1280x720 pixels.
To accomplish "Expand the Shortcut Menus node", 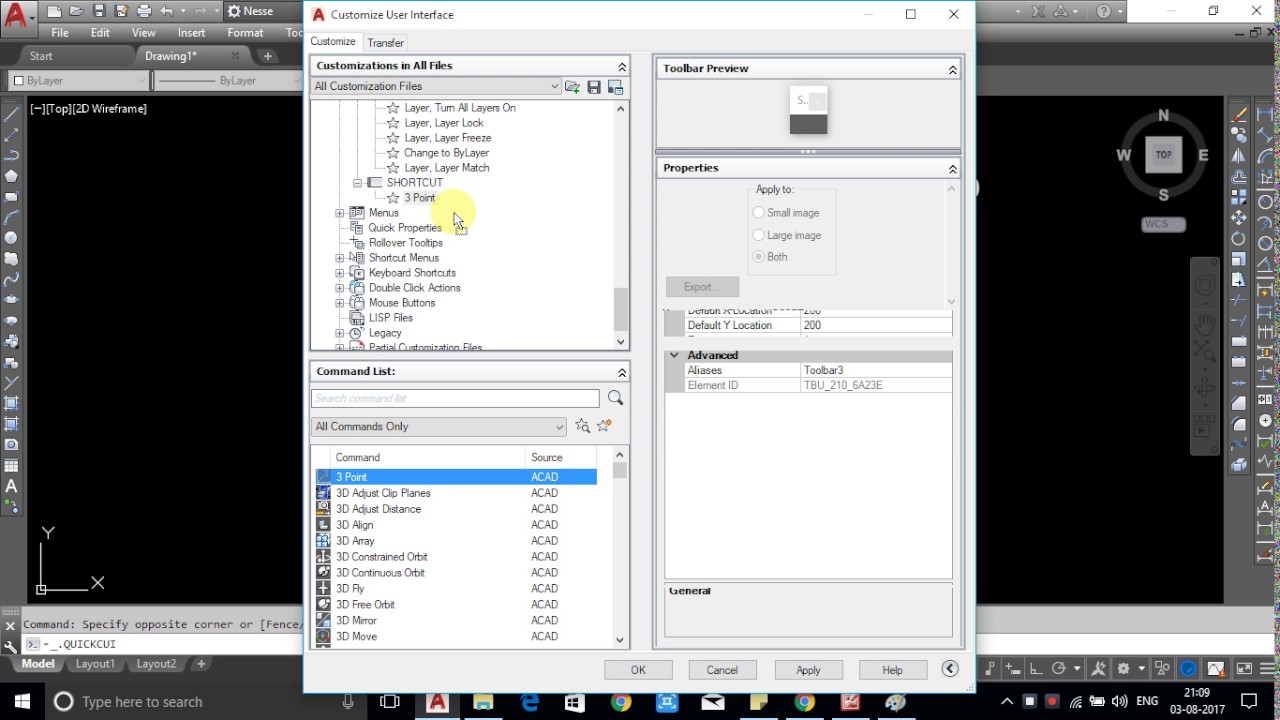I will (340, 258).
